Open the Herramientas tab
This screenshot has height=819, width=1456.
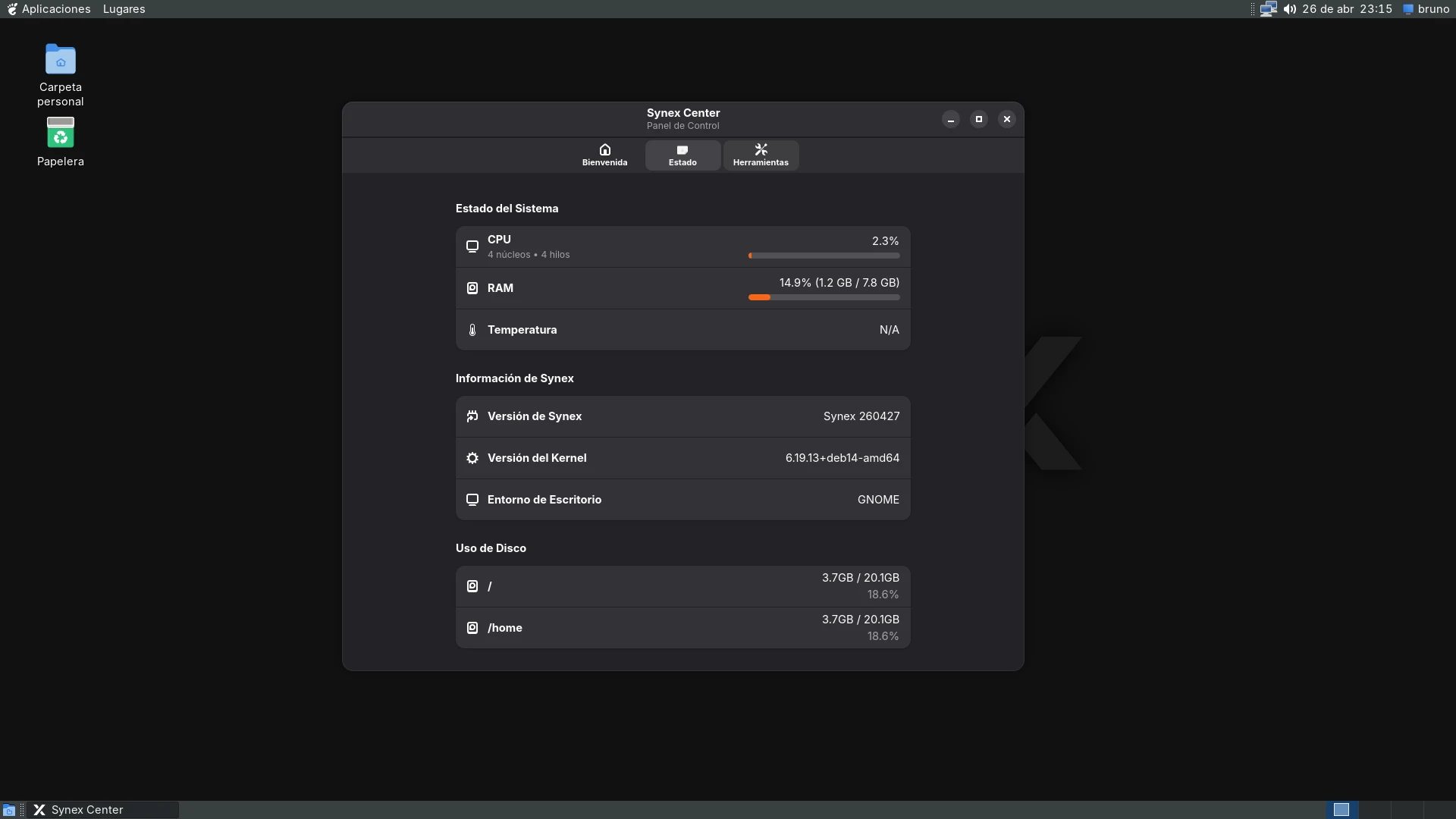761,155
